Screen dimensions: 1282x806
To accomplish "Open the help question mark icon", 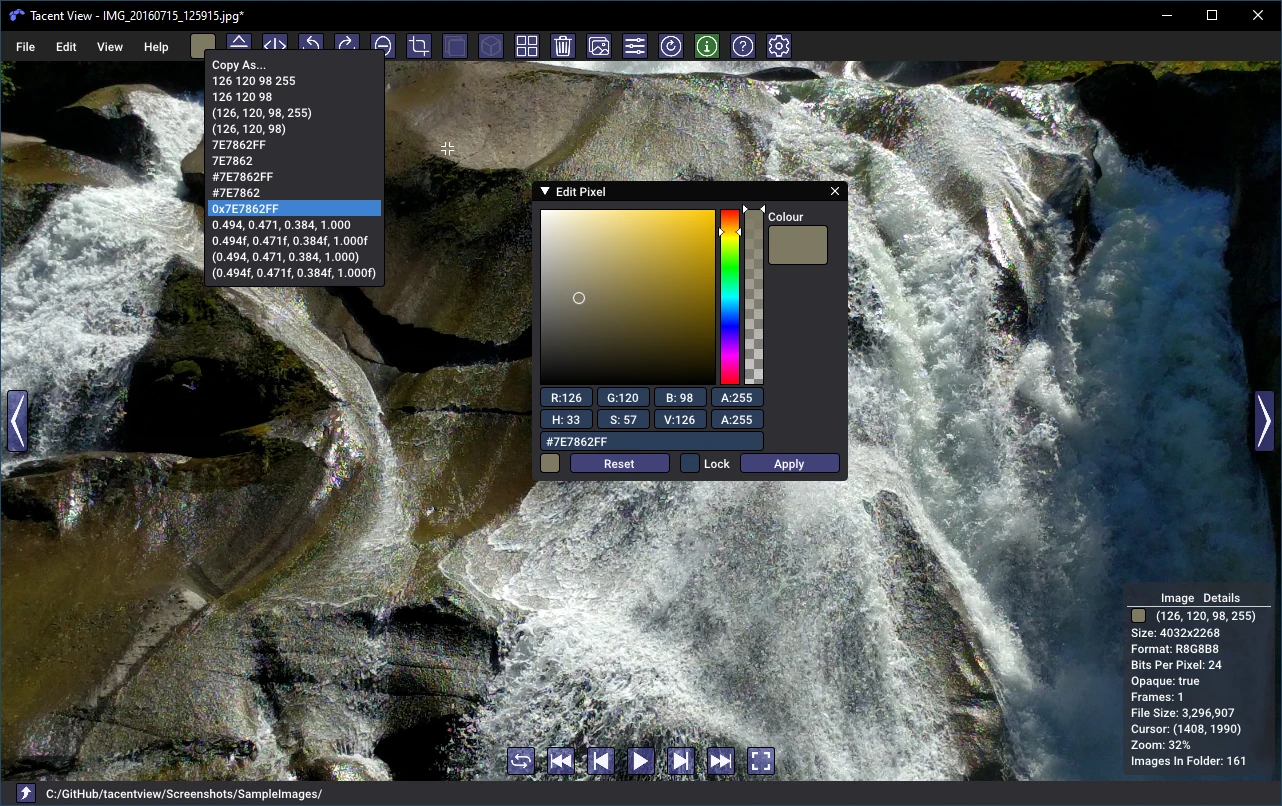I will click(743, 46).
